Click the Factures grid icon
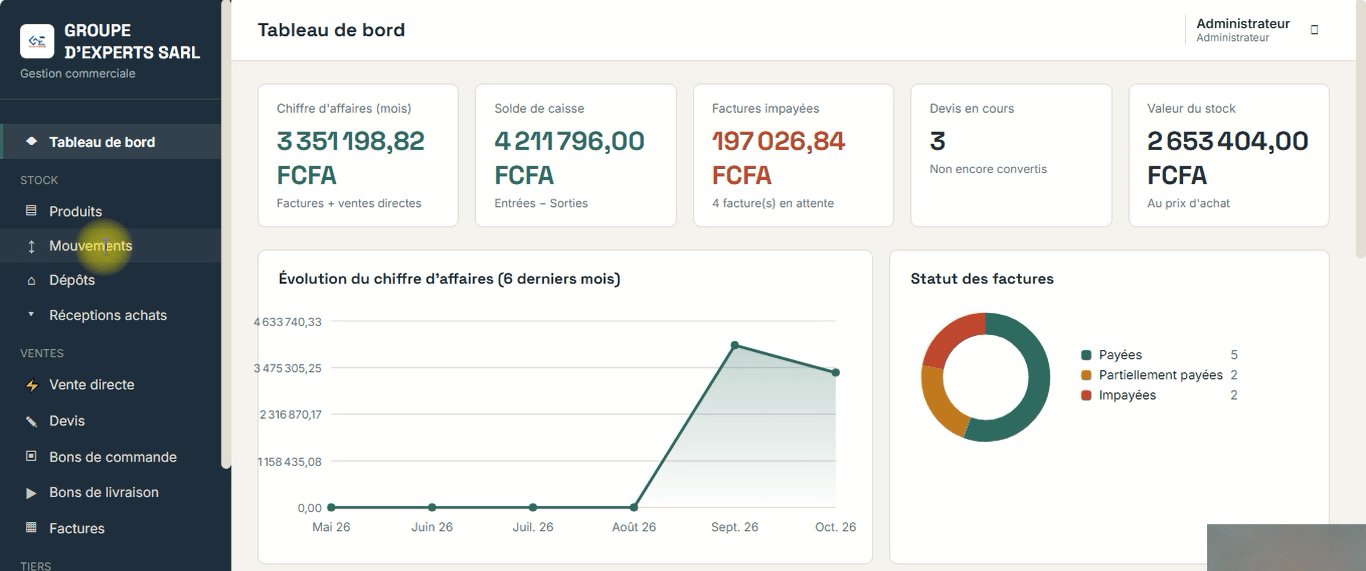The height and width of the screenshot is (571, 1366). pyautogui.click(x=31, y=528)
